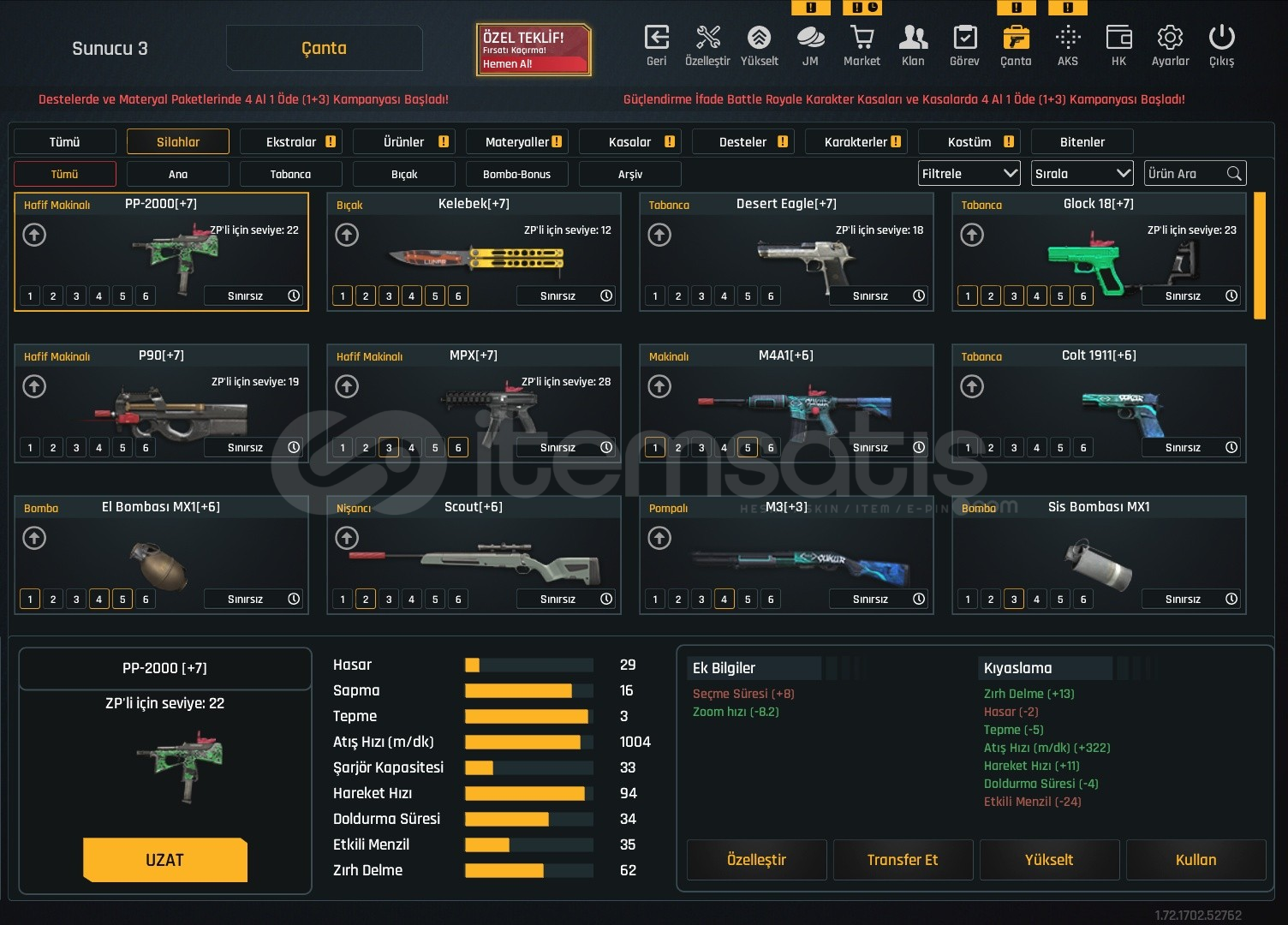This screenshot has height=925, width=1288.
Task: Toggle slot 1 on M4A1[+6] card
Action: pyautogui.click(x=655, y=448)
